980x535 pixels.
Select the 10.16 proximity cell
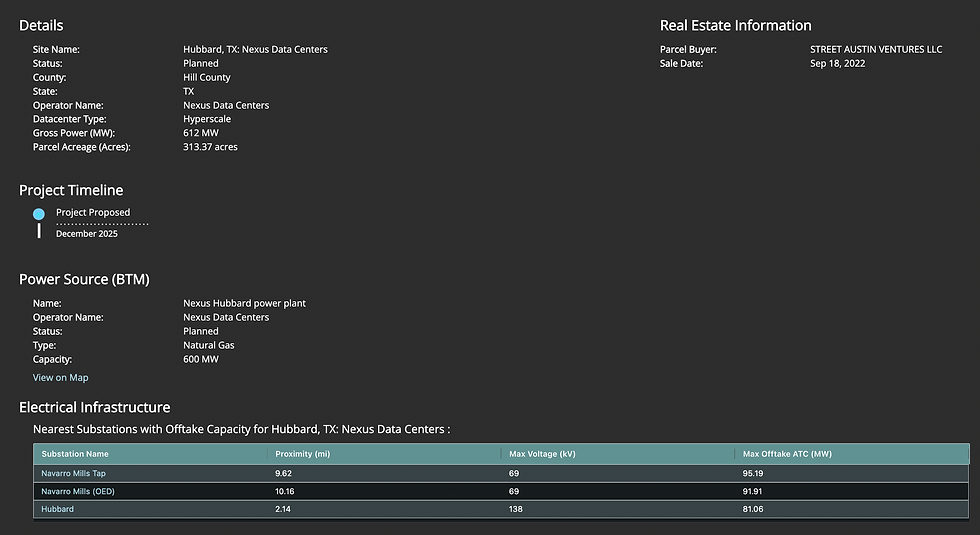point(284,491)
